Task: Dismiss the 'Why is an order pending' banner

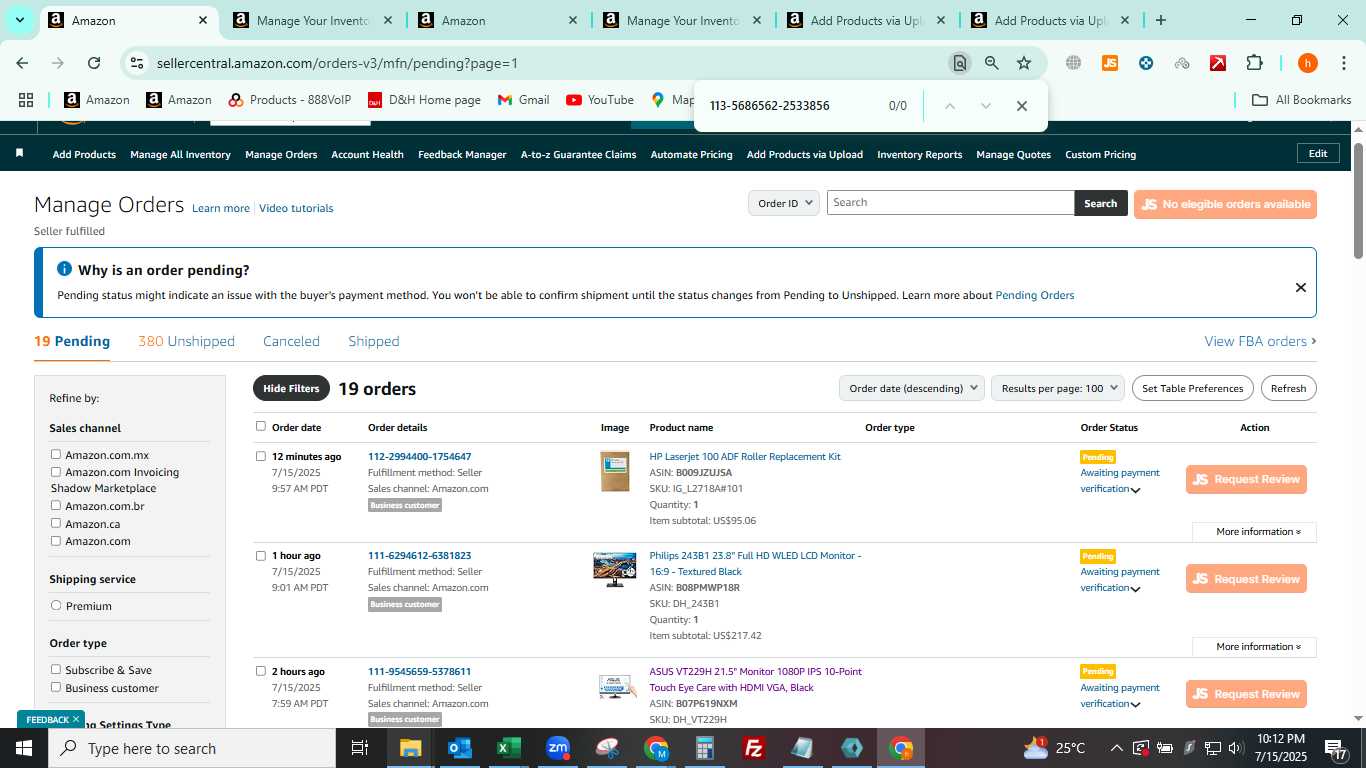Action: coord(1300,287)
